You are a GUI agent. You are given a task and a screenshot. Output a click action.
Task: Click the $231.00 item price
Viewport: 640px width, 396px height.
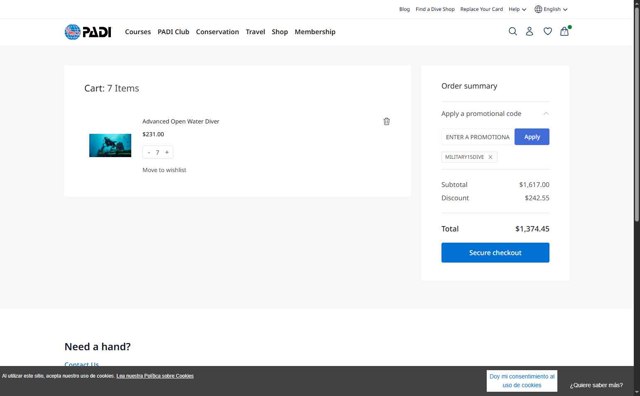pyautogui.click(x=153, y=134)
